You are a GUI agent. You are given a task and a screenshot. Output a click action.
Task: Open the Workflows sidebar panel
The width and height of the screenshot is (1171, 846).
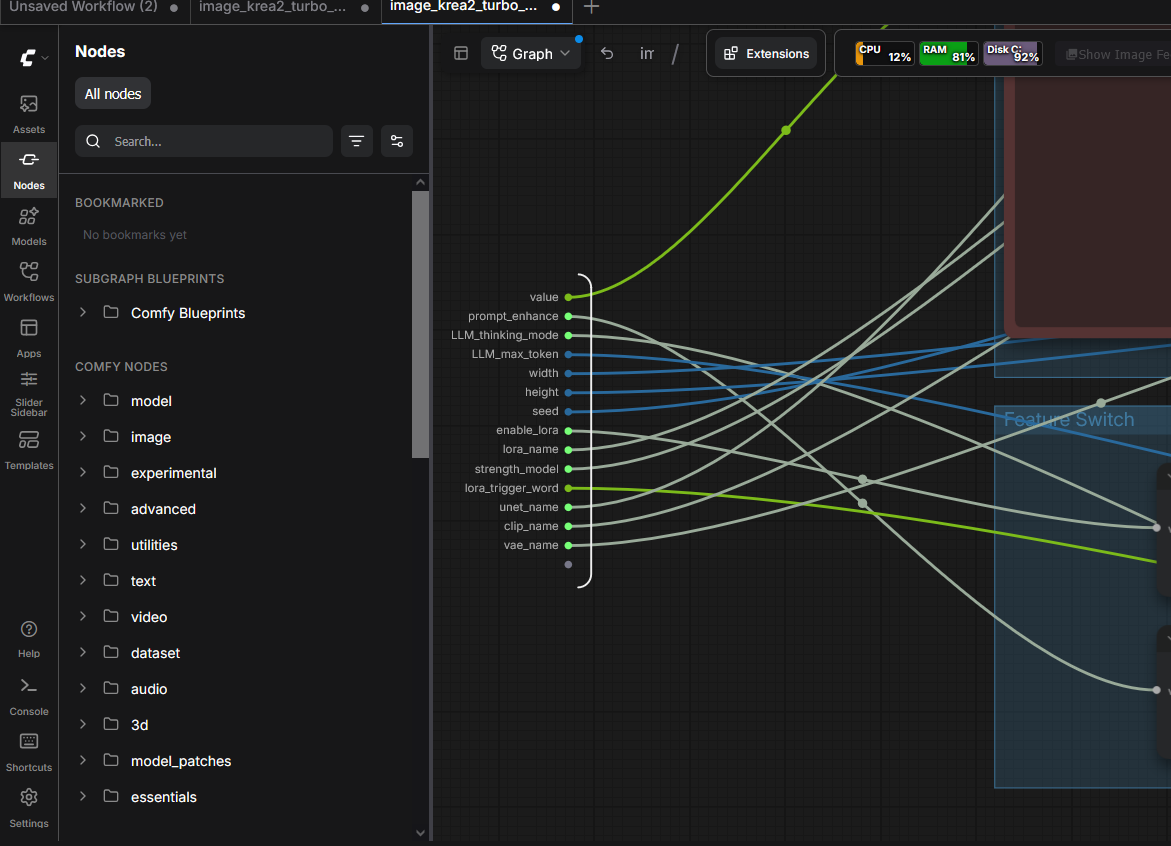tap(29, 282)
